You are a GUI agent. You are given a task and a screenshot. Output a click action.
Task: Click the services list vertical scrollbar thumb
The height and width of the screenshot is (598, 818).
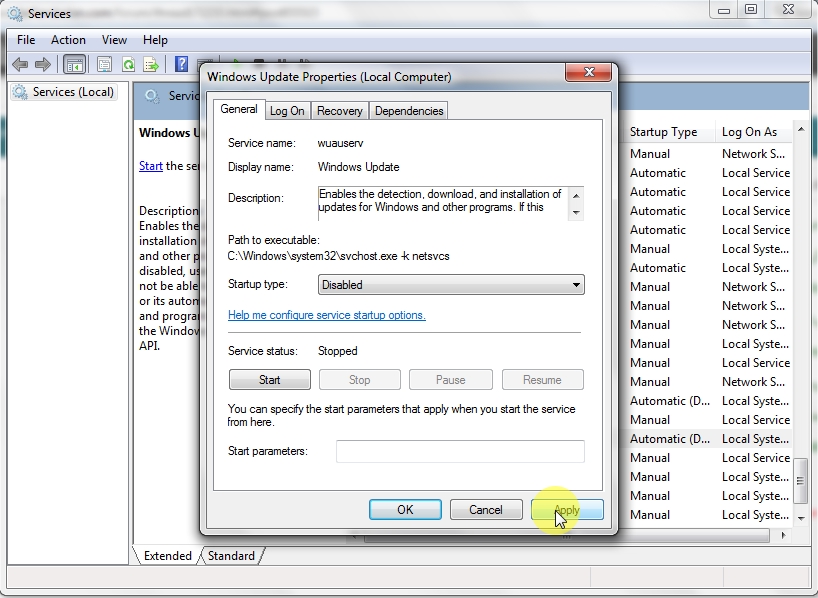pos(801,481)
